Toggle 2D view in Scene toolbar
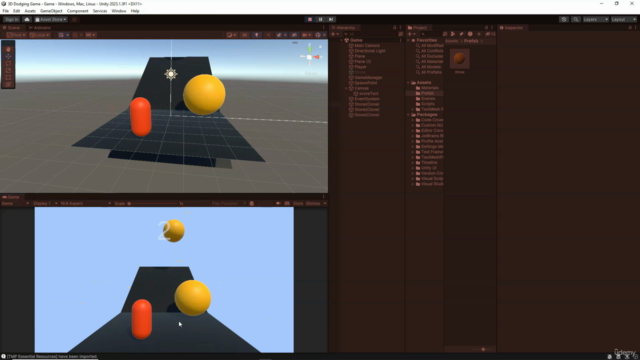 point(245,35)
